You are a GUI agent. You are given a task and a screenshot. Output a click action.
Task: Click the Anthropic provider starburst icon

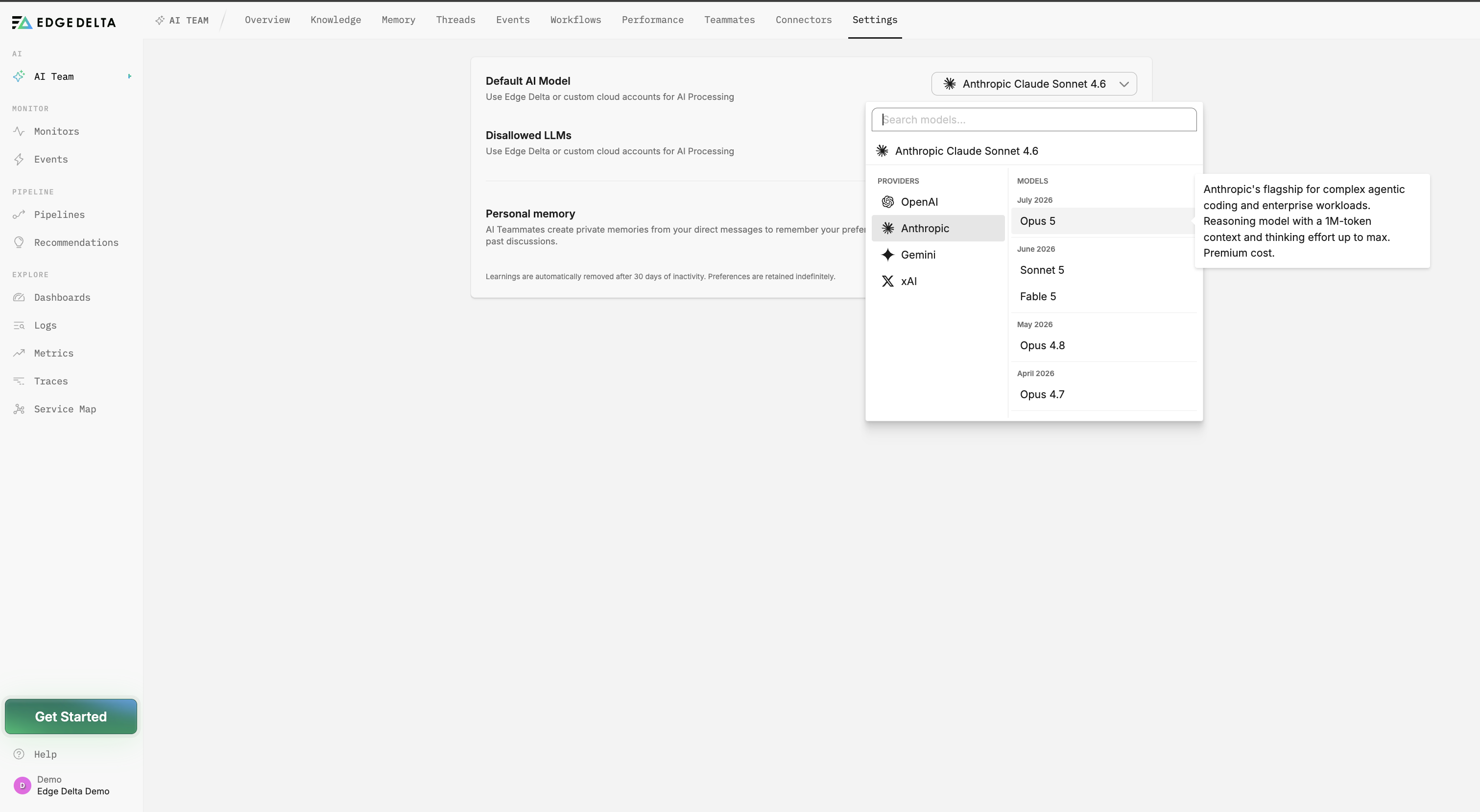tap(887, 228)
